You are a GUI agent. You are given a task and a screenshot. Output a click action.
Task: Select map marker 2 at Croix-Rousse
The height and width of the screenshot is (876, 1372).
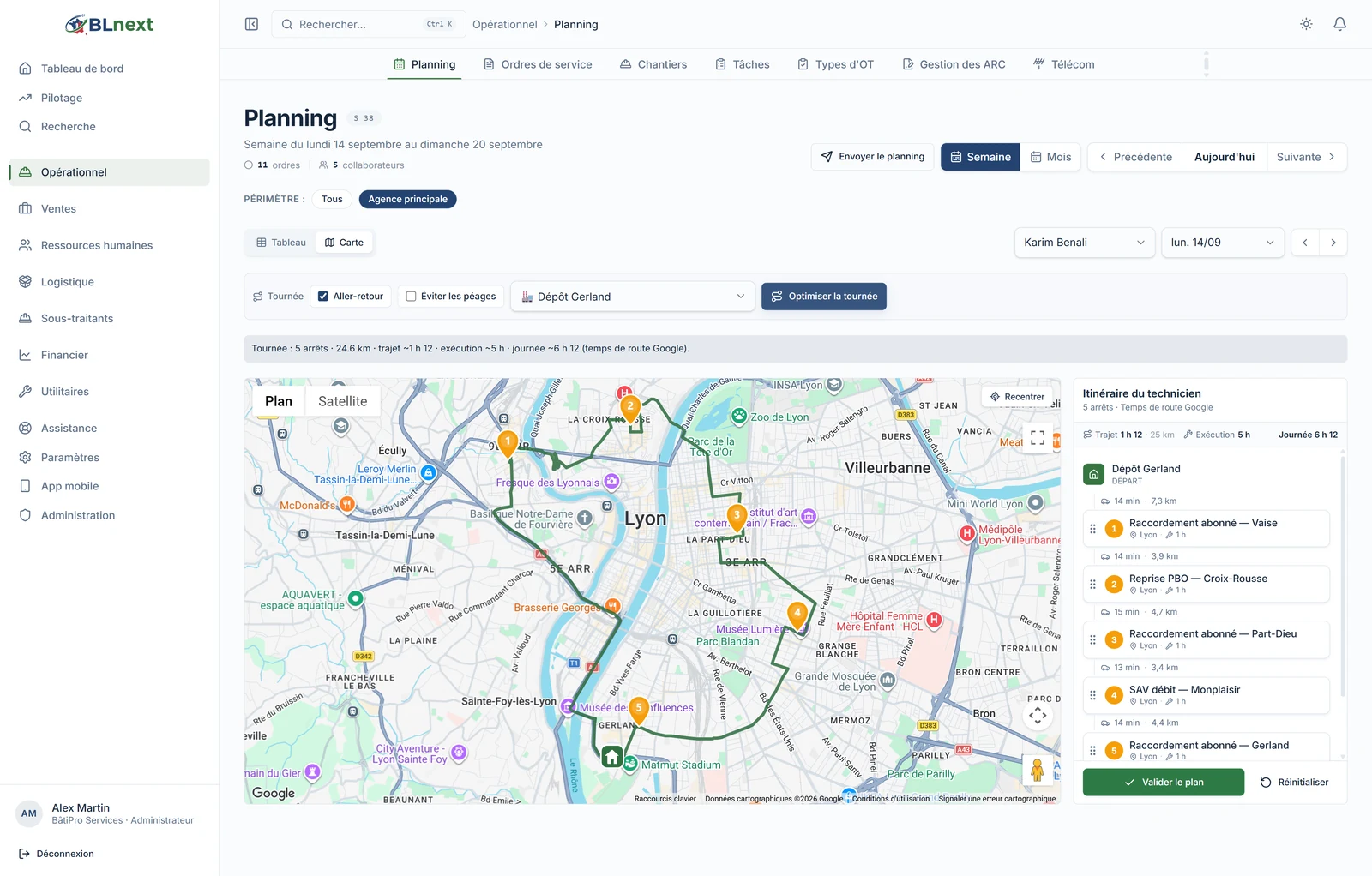click(x=630, y=408)
